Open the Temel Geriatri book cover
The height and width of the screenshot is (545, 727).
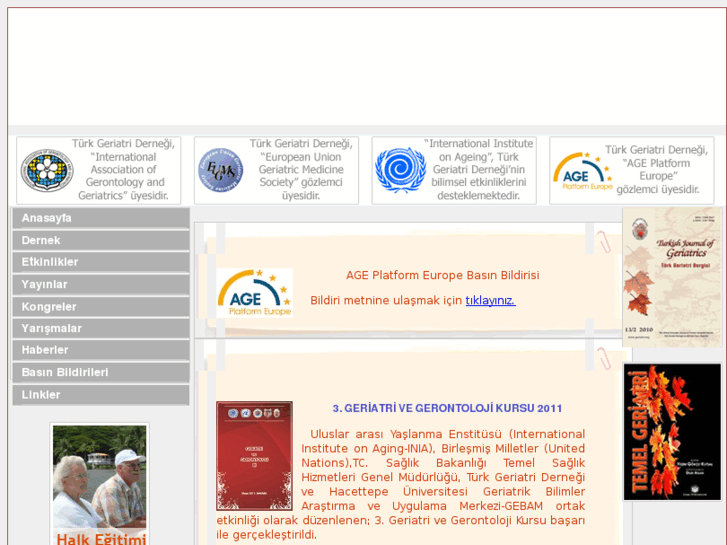[672, 432]
